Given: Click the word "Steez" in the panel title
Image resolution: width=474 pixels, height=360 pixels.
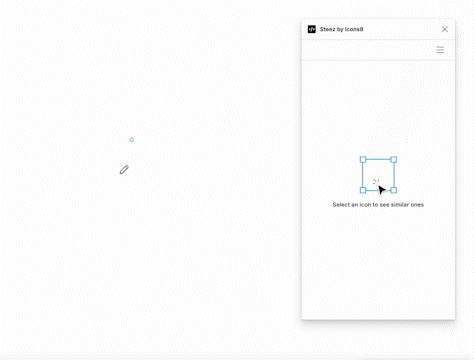Looking at the screenshot, I should click(x=327, y=29).
